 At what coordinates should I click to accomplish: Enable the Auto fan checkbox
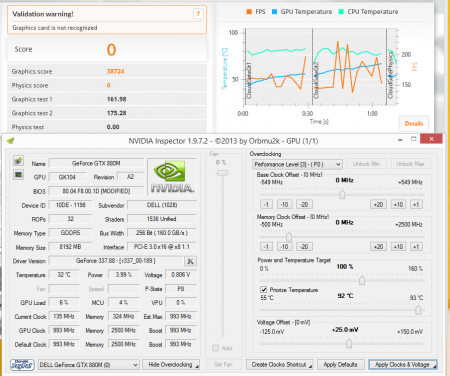[215, 348]
